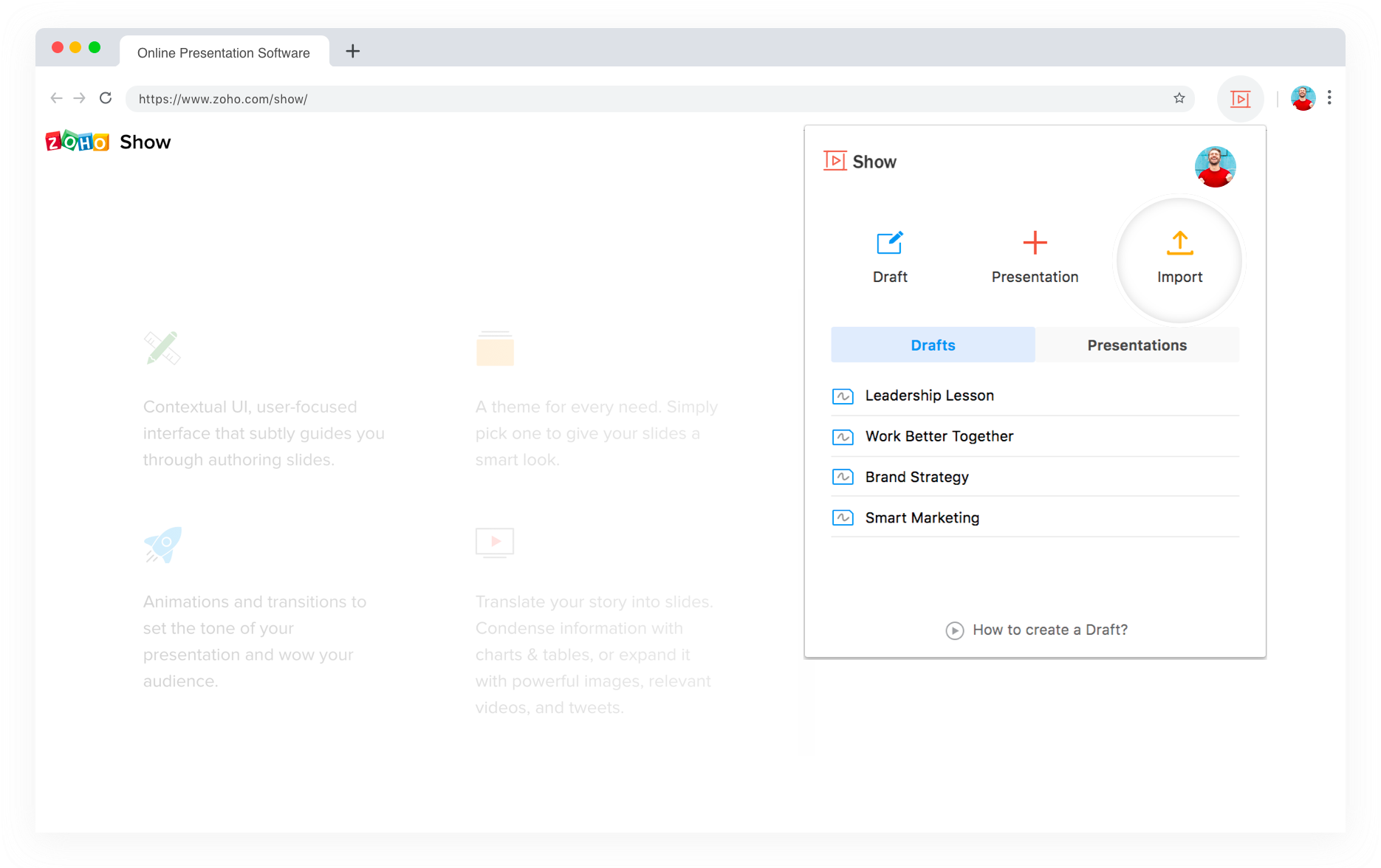Reload the page with the refresh icon
Screen dimensions: 1381x868
106,98
